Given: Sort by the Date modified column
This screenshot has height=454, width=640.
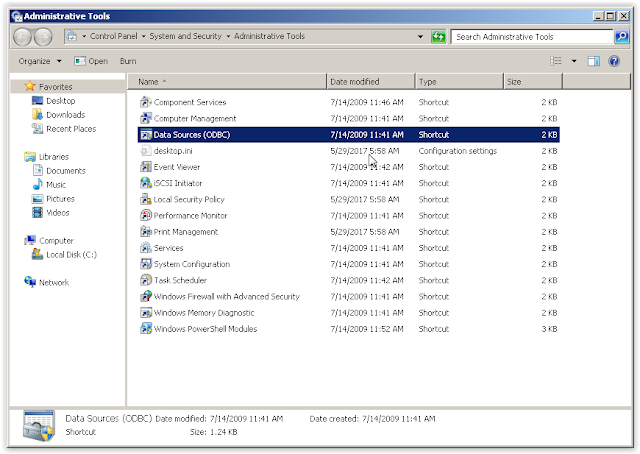Looking at the screenshot, I should [371, 82].
